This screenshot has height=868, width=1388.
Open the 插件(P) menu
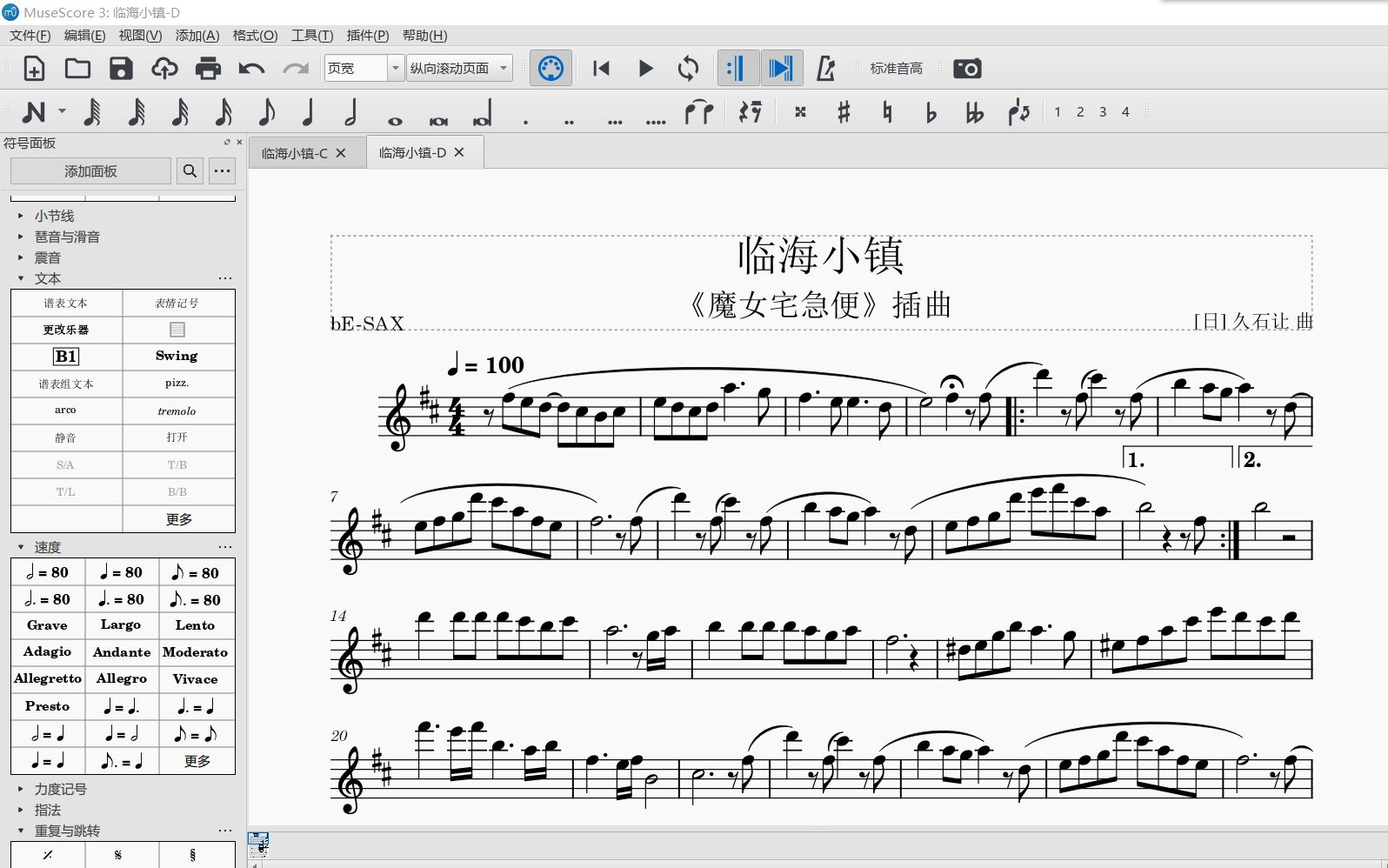(x=368, y=36)
